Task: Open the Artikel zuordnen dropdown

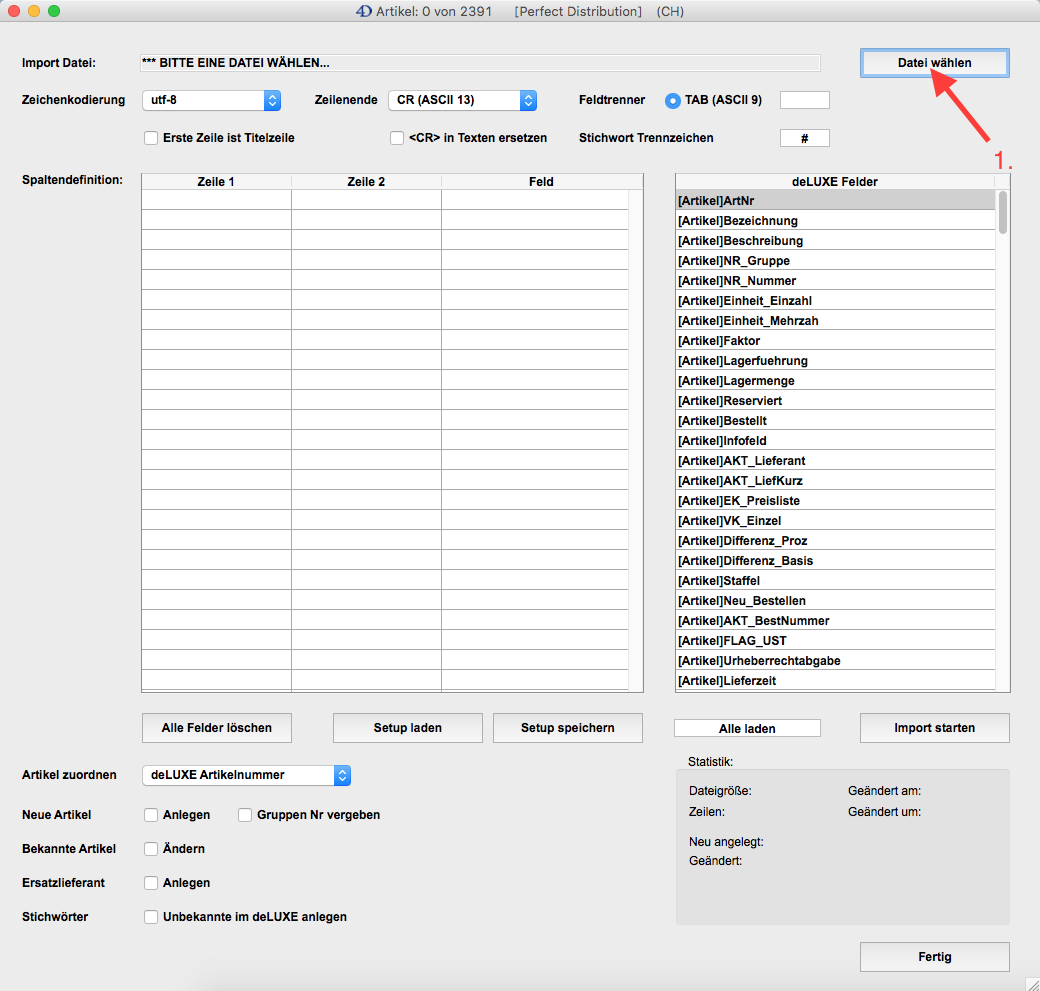Action: (x=246, y=775)
